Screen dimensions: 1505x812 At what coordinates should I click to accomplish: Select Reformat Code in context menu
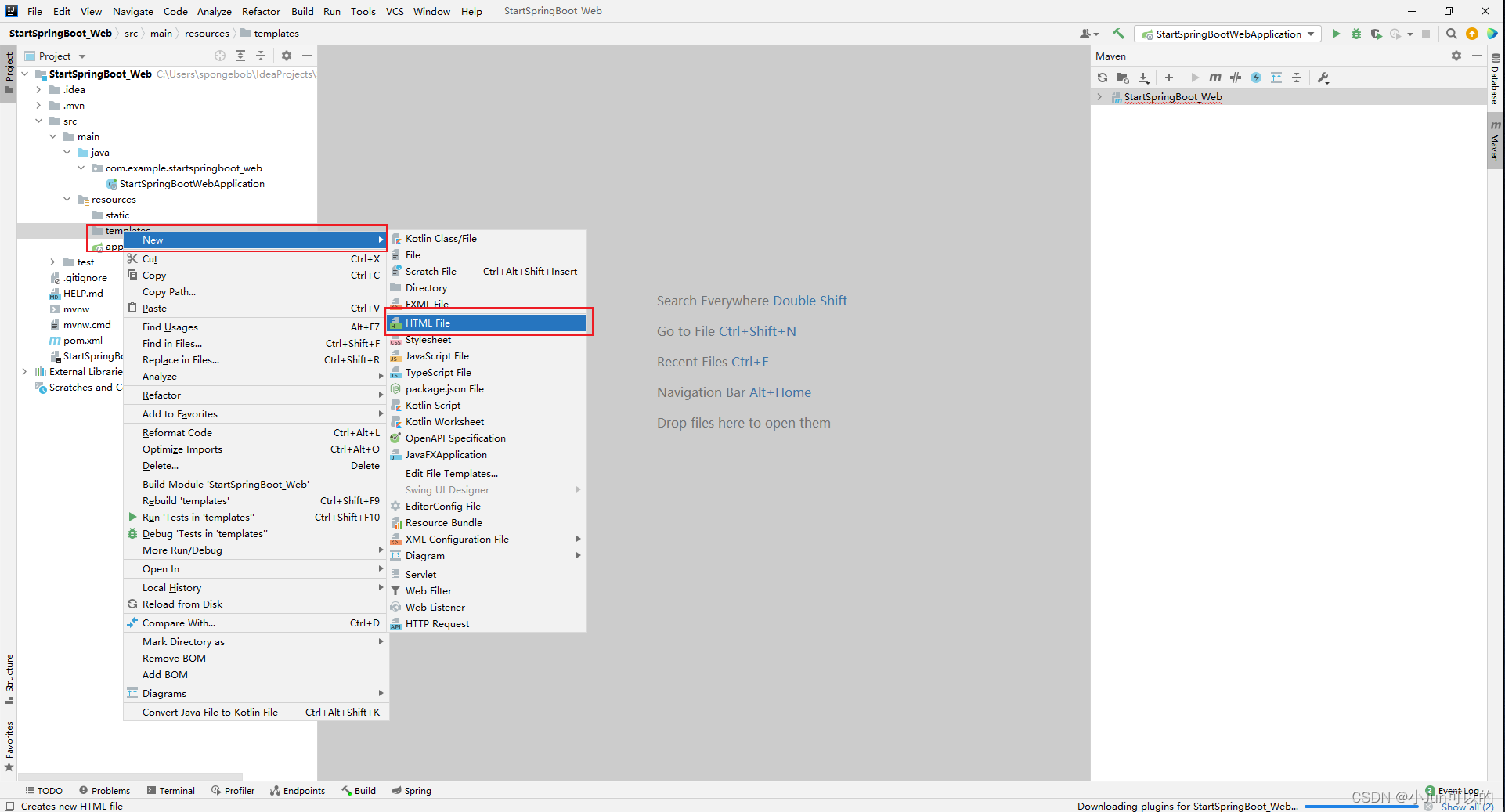tap(255, 432)
